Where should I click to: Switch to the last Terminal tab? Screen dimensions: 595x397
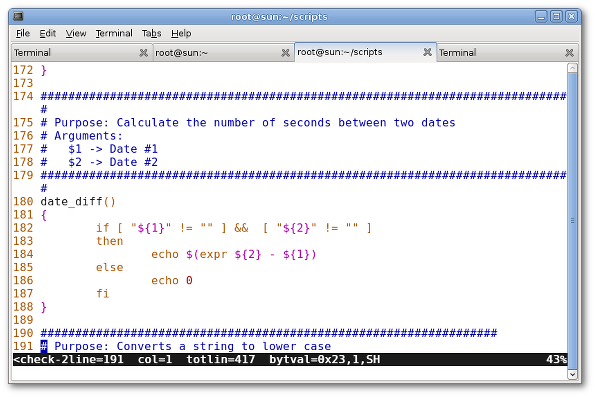507,53
